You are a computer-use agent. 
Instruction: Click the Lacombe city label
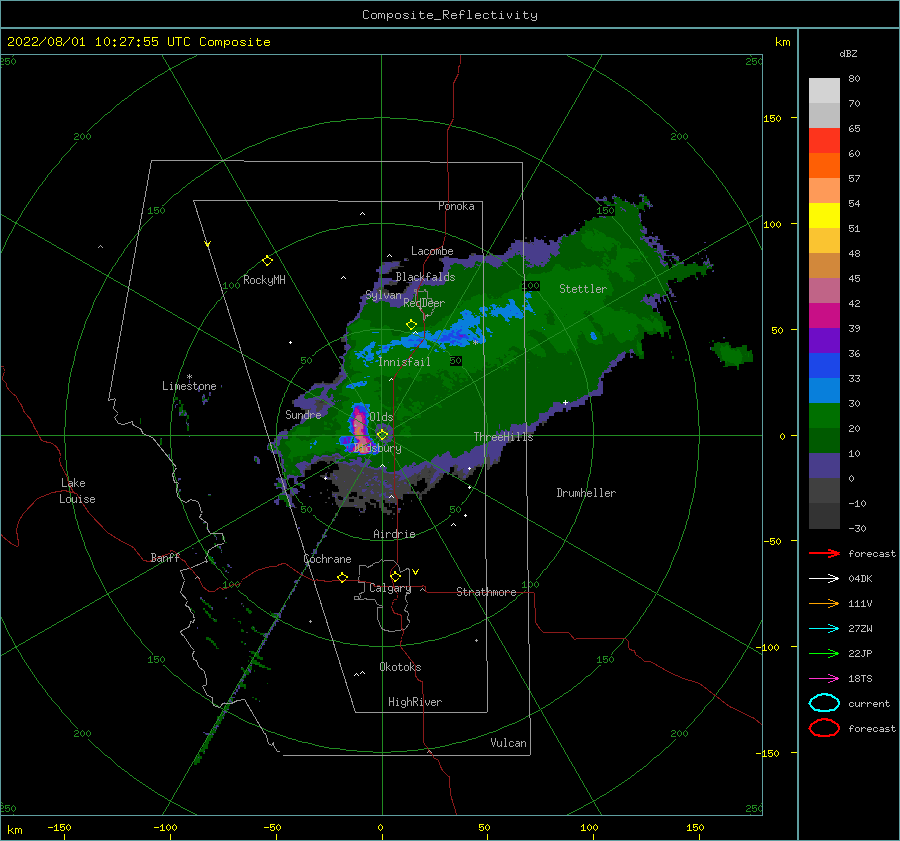click(x=432, y=251)
